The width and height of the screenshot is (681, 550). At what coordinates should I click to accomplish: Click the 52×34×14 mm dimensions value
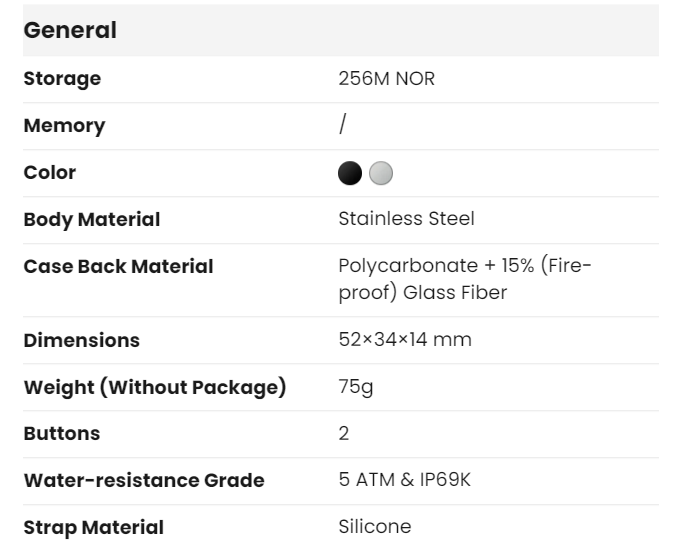pyautogui.click(x=405, y=340)
